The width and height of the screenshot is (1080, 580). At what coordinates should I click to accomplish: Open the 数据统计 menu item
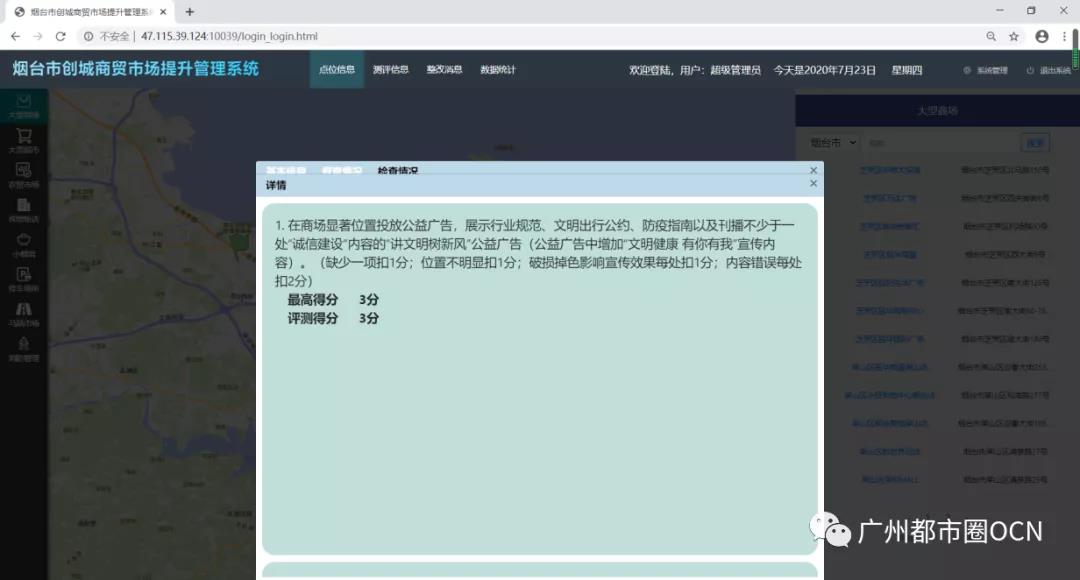click(x=498, y=70)
